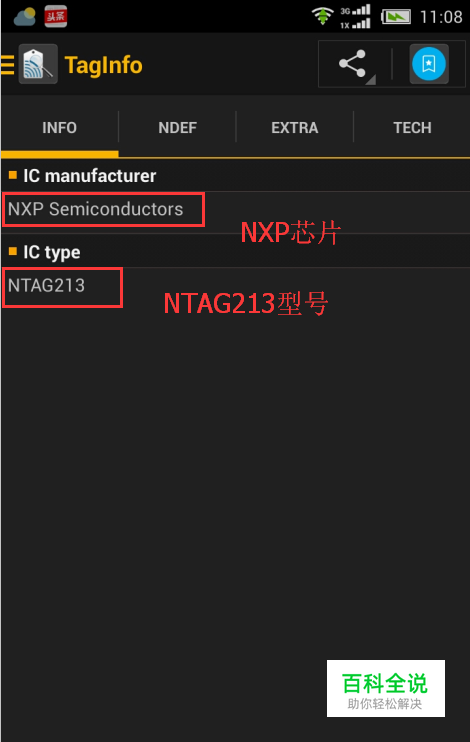Tap the blue bookmark star icon
Image resolution: width=470 pixels, height=742 pixels.
coord(429,64)
